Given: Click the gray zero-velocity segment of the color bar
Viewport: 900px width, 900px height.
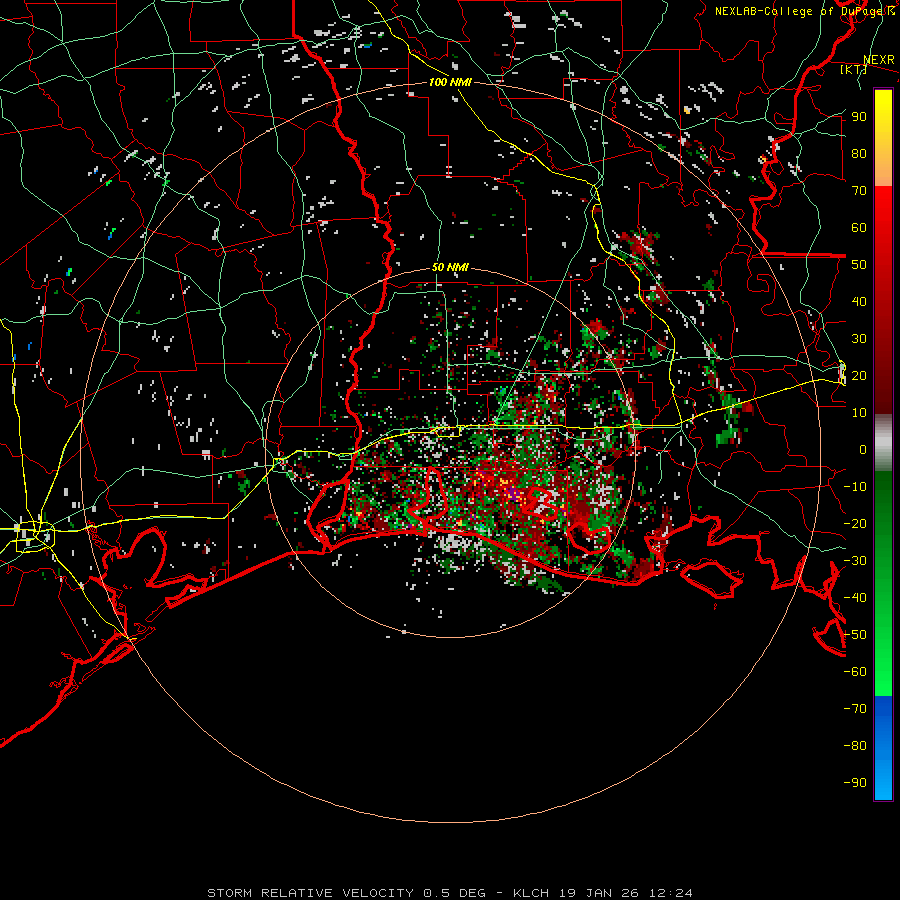Looking at the screenshot, I should point(883,443).
